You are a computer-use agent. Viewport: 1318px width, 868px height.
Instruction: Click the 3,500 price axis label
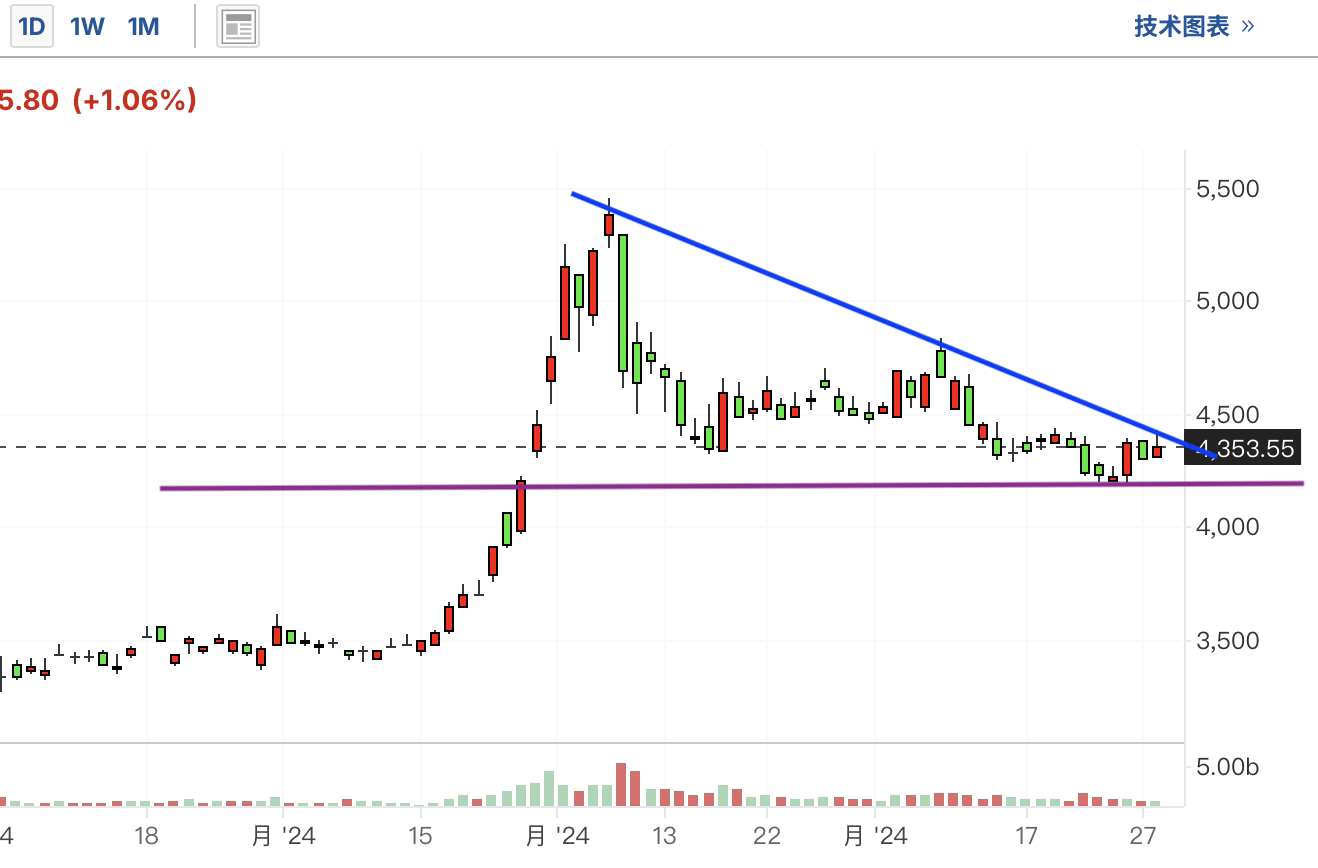click(1227, 640)
